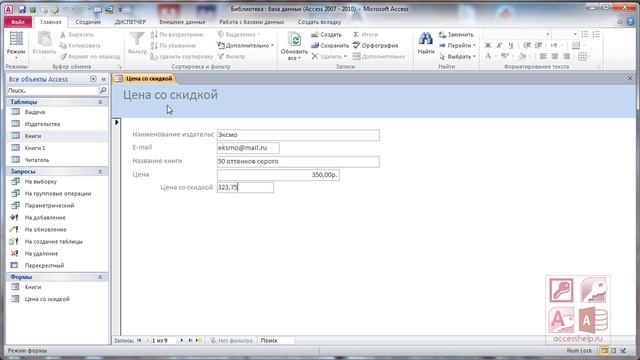
Task: Click the E-mail field
Action: [248, 148]
